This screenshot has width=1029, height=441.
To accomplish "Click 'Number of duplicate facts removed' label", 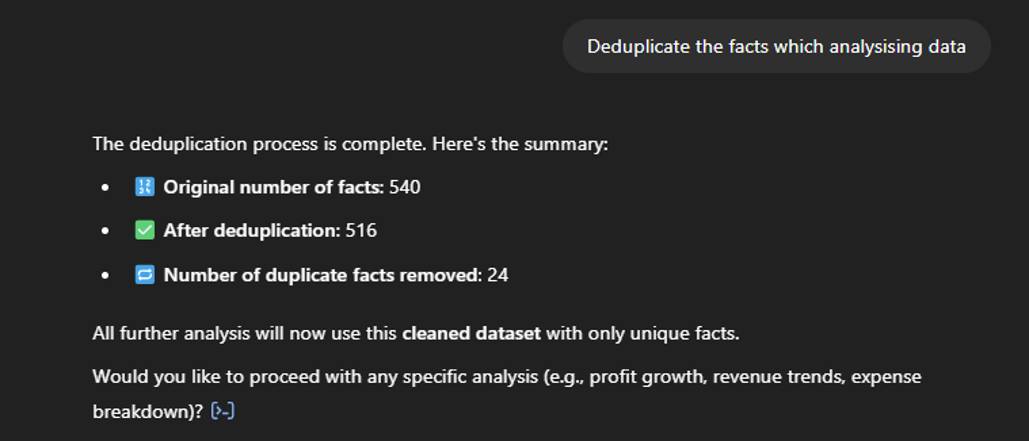I will coord(323,274).
